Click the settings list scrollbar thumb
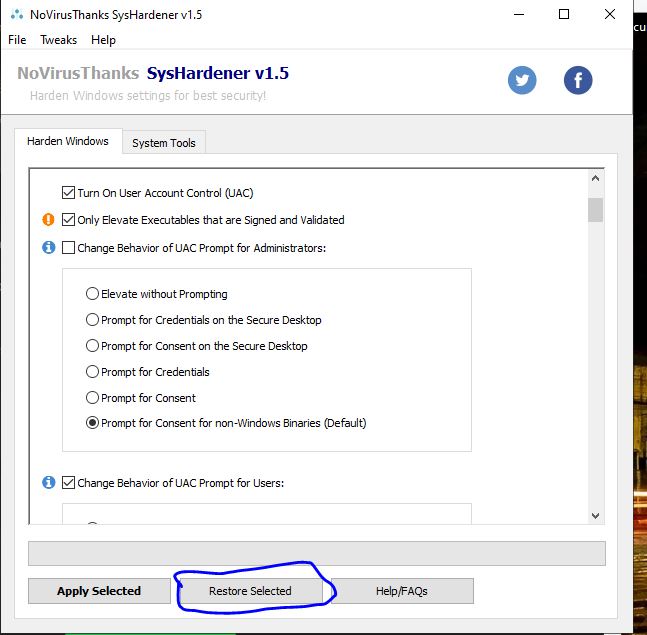 click(x=595, y=210)
